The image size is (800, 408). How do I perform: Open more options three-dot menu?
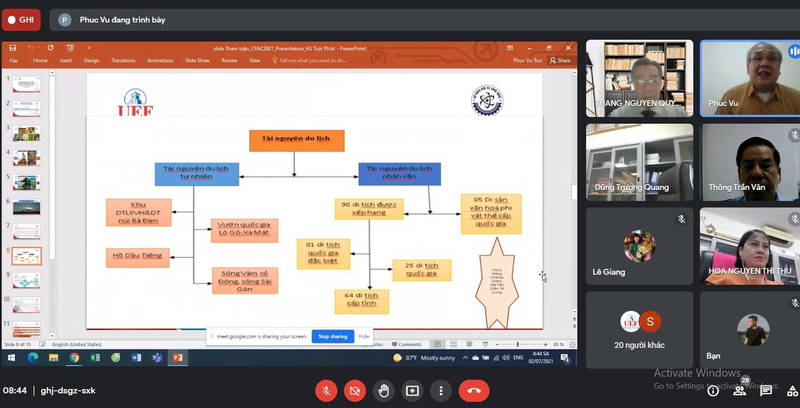pos(441,390)
